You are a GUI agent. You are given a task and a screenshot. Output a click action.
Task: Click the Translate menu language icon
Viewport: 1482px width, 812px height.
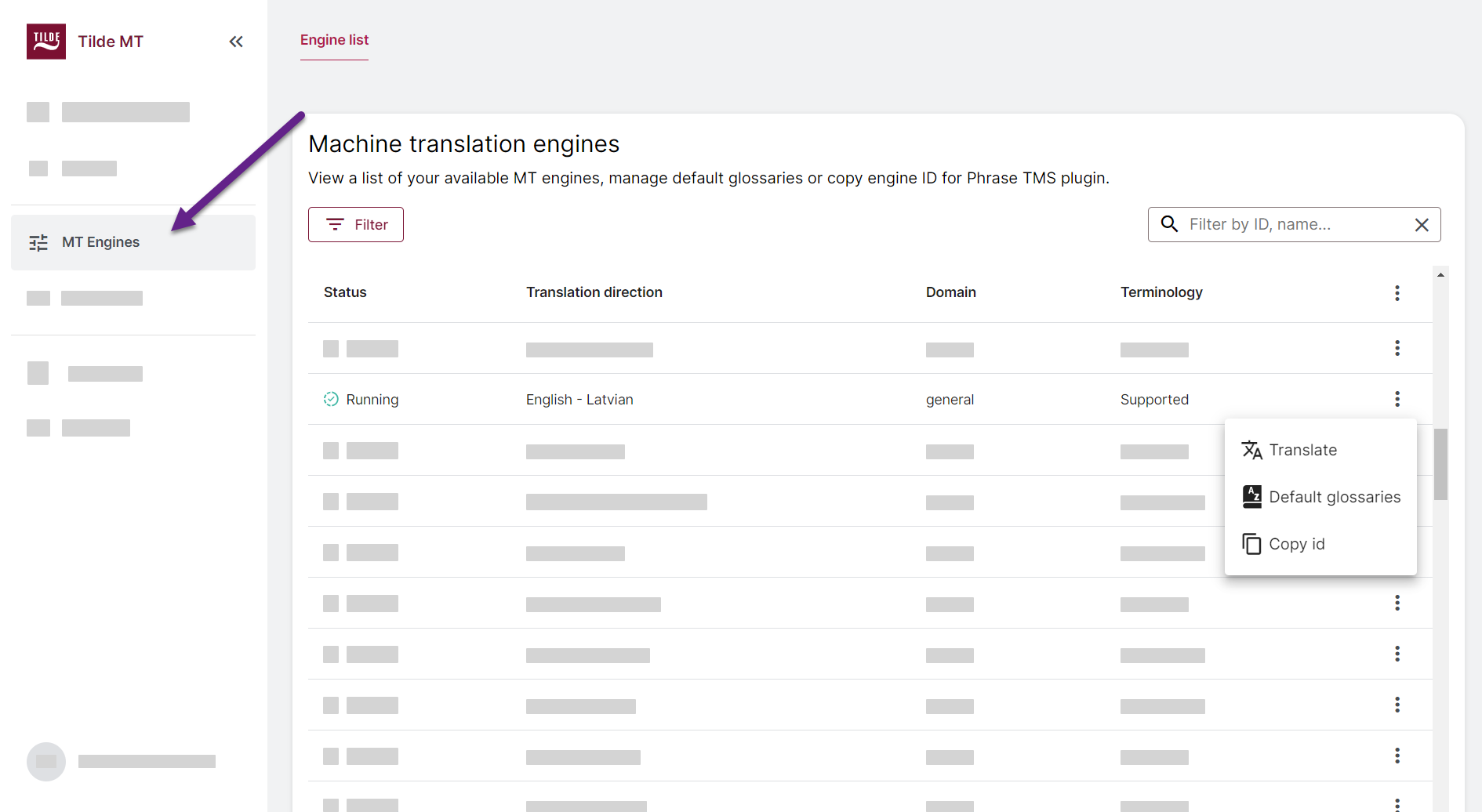tap(1252, 450)
